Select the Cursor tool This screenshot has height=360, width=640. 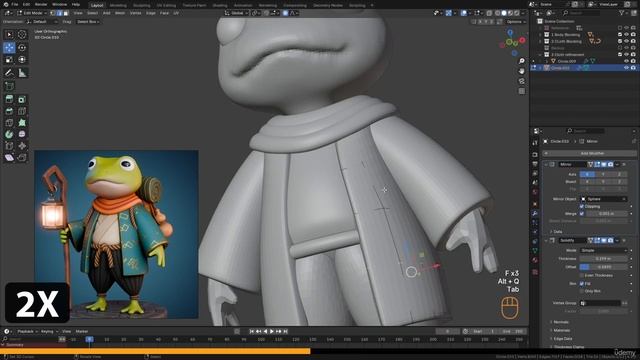point(22,35)
